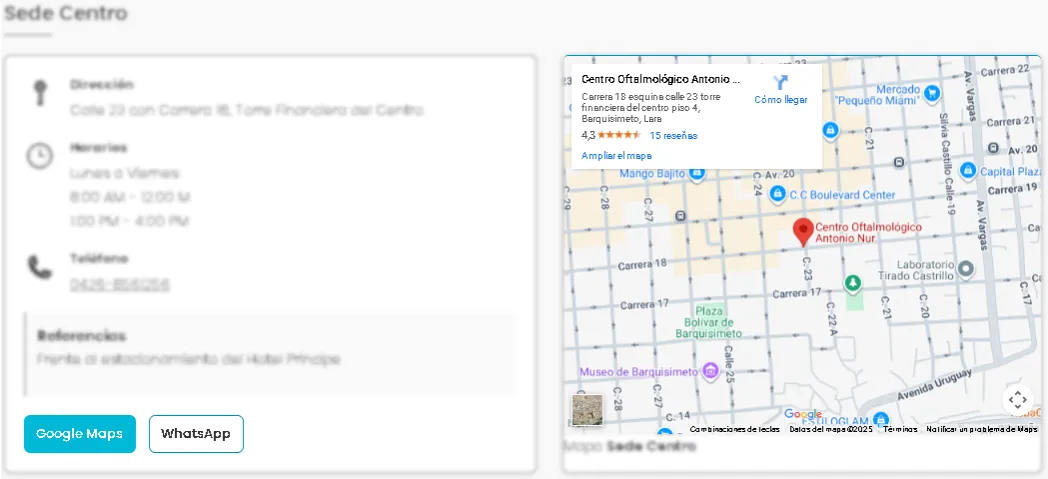The width and height of the screenshot is (1048, 479).
Task: Click the info card title Centro Oftalmológico Antonio
Action: click(x=661, y=79)
